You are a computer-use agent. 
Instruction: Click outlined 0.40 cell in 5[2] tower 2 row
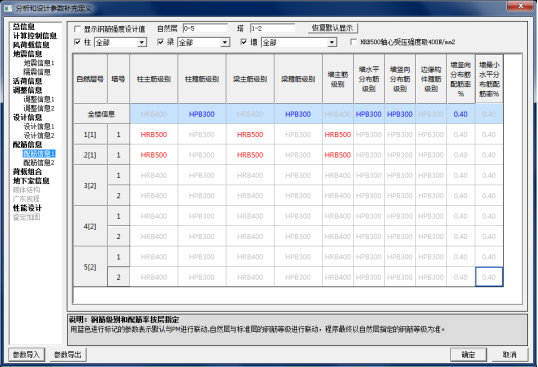(x=489, y=277)
